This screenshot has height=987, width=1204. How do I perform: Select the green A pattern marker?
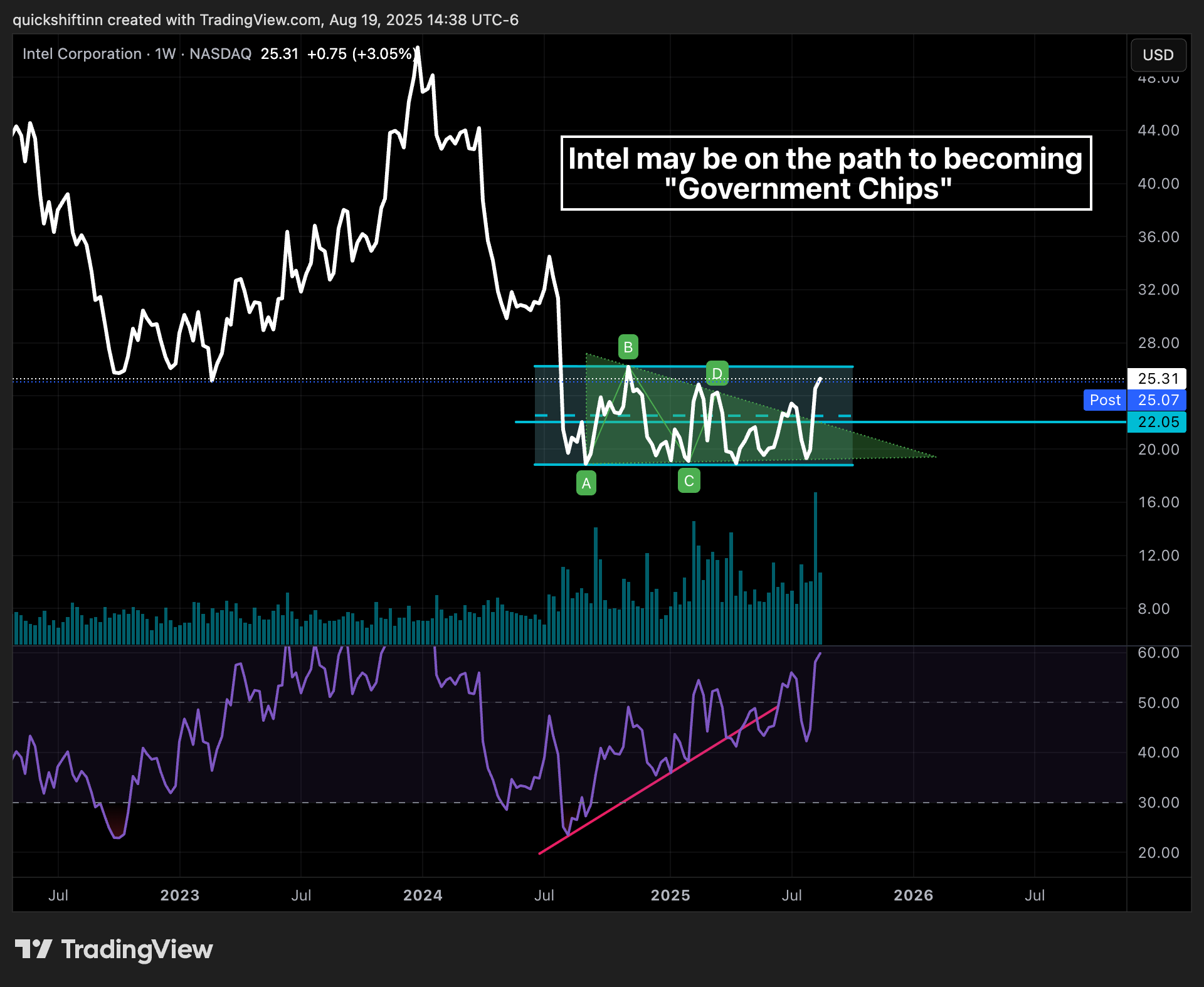pyautogui.click(x=586, y=483)
